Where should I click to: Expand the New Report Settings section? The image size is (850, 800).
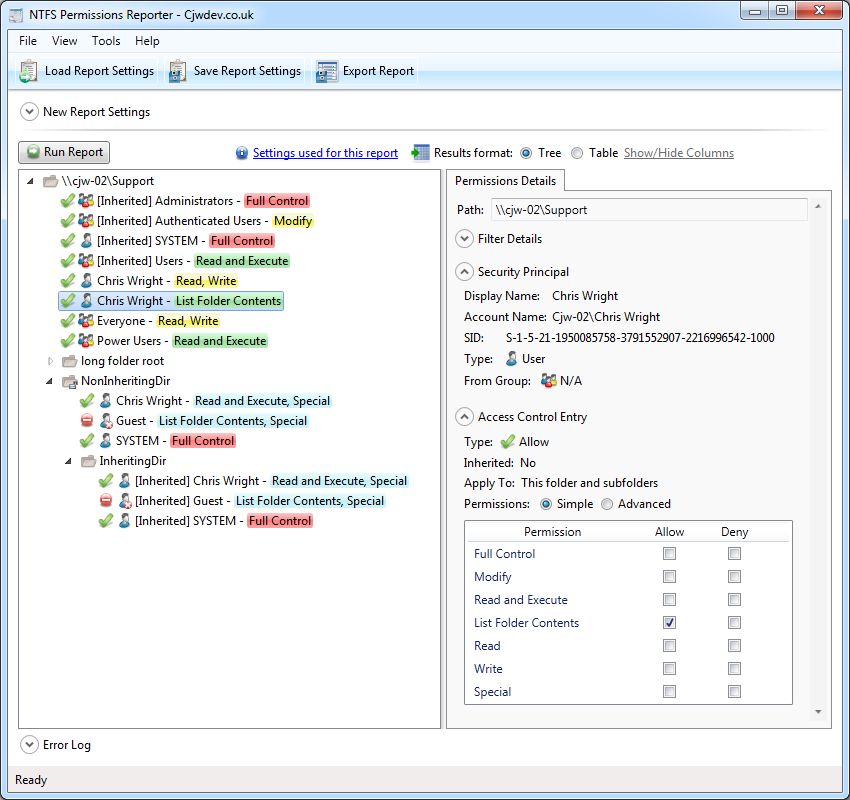tap(29, 112)
